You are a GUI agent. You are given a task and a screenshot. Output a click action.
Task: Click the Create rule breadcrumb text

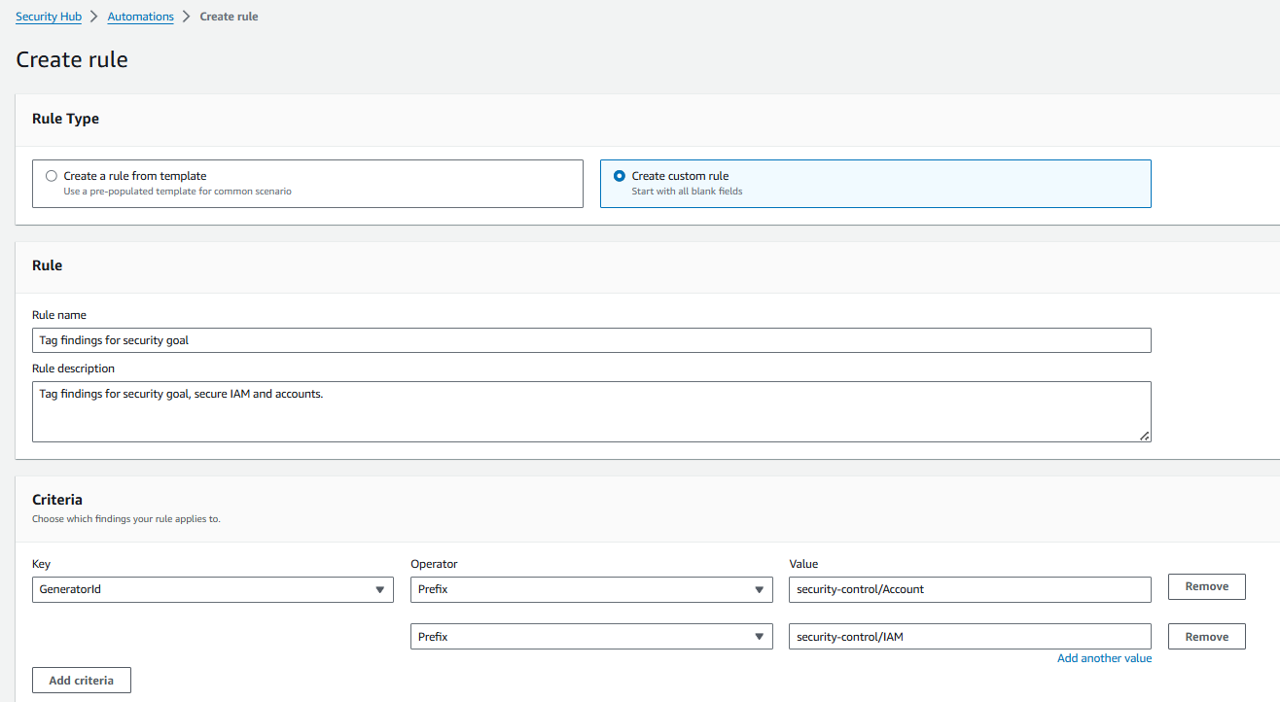(229, 17)
